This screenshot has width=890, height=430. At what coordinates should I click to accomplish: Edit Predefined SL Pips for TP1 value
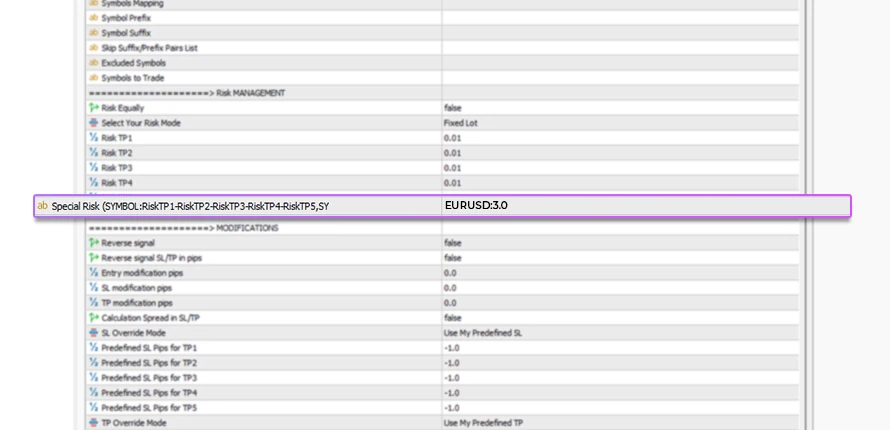point(452,347)
